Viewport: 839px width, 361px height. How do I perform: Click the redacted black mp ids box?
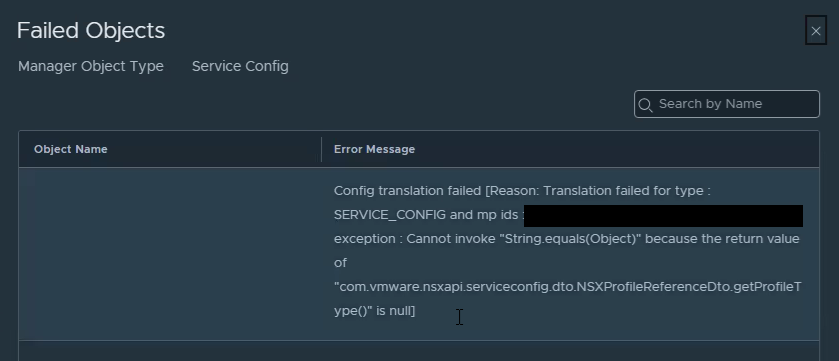[x=663, y=216]
